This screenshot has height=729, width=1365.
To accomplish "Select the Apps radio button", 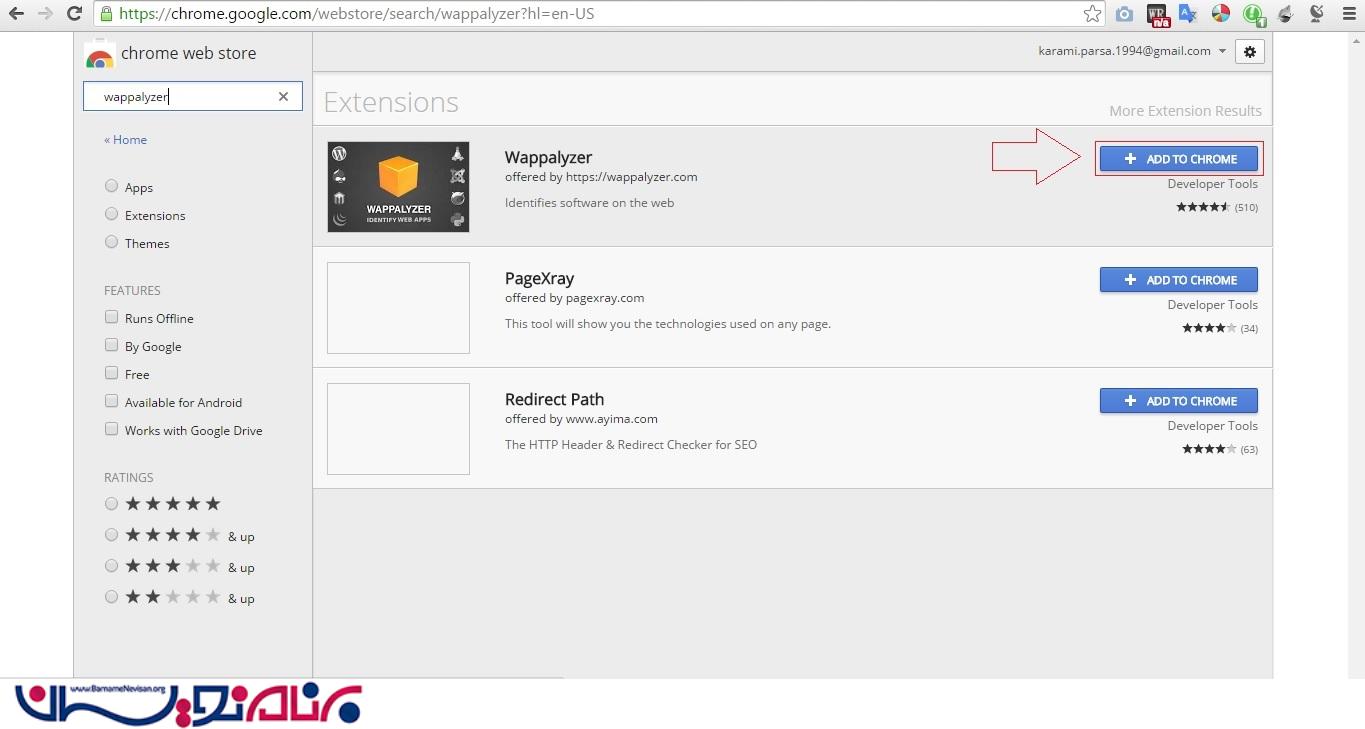I will tap(111, 186).
